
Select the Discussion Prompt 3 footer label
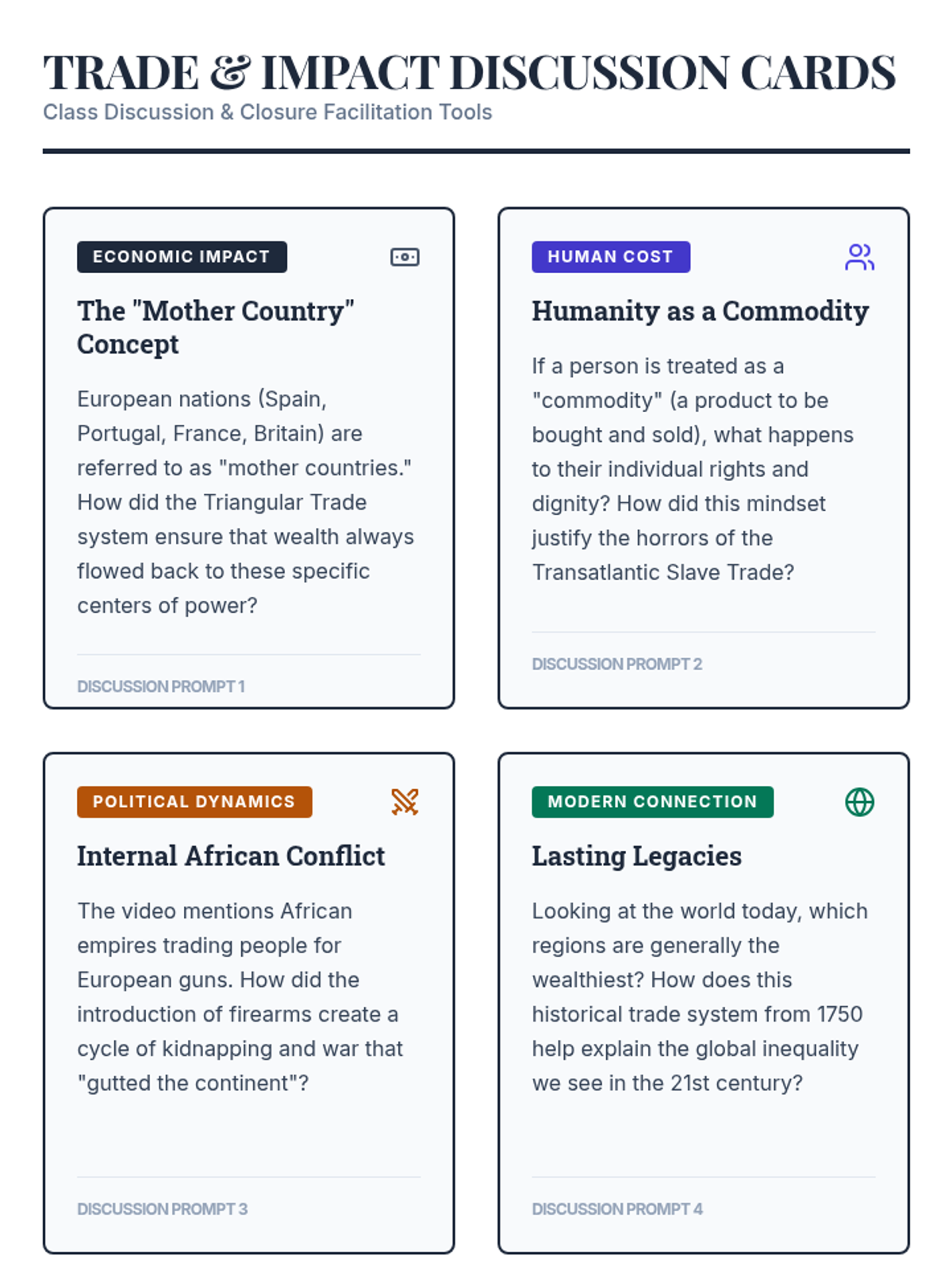[162, 1209]
